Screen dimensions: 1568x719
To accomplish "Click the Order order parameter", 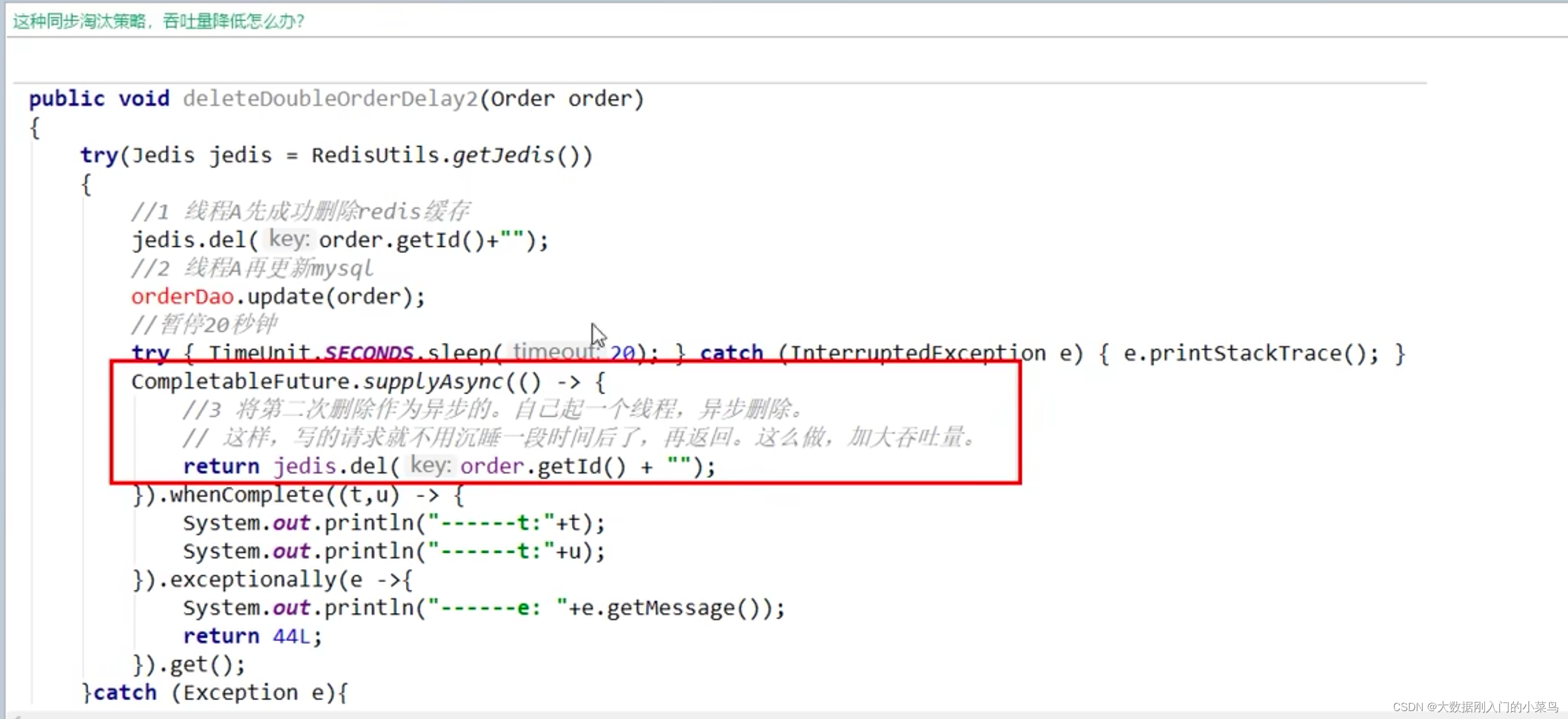I will point(562,99).
